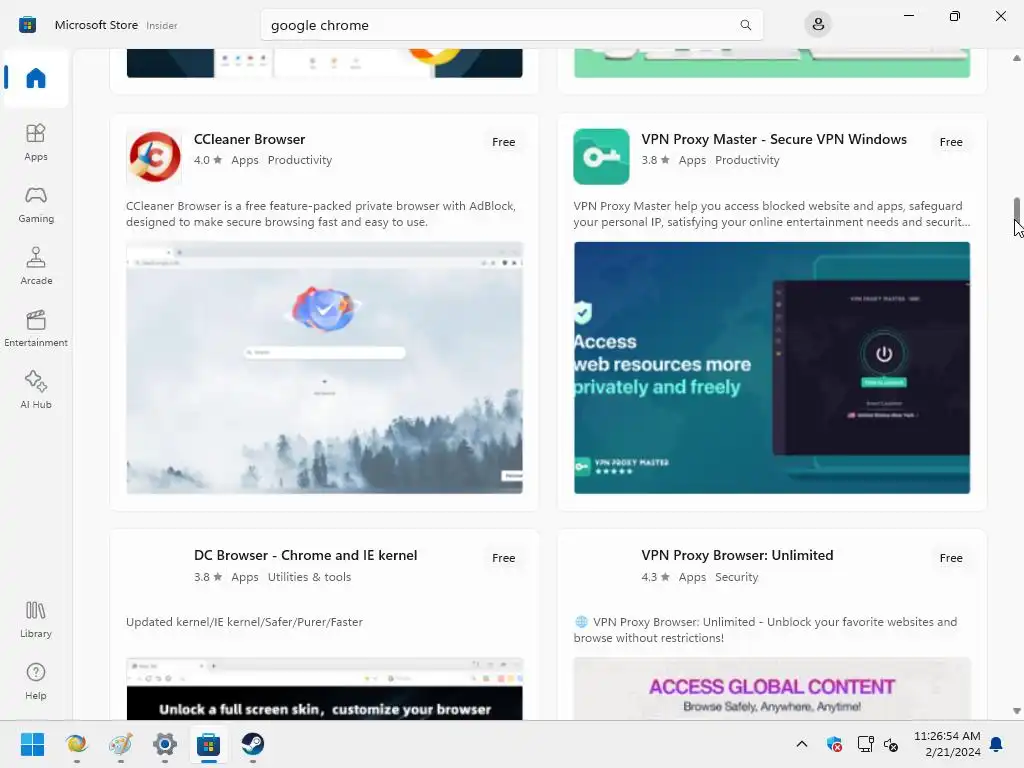Image resolution: width=1024 pixels, height=768 pixels.
Task: Open the Help page
Action: (x=36, y=682)
